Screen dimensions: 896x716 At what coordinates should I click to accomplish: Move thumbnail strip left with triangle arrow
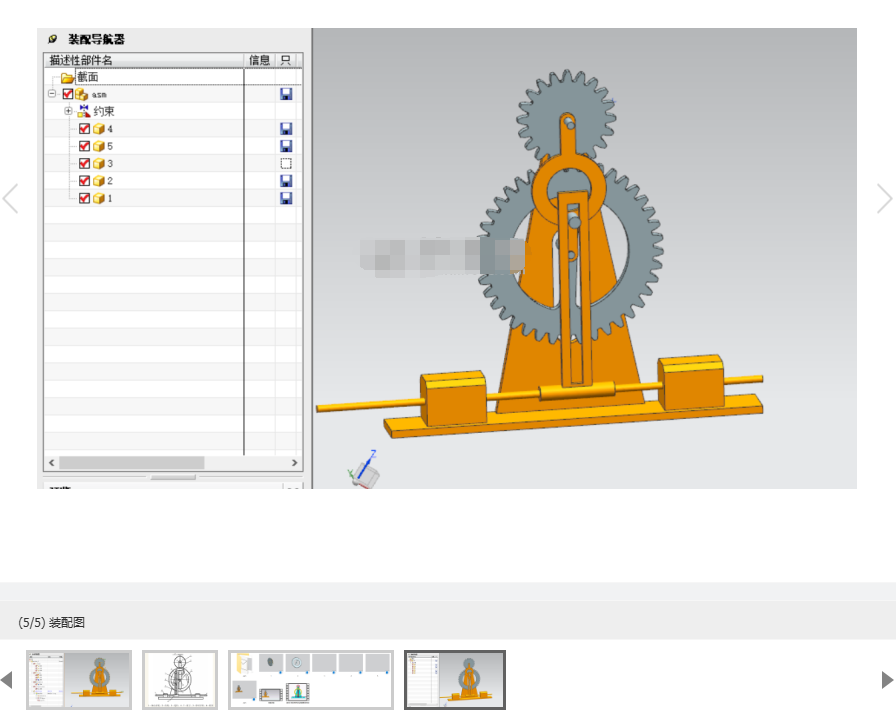(7, 680)
